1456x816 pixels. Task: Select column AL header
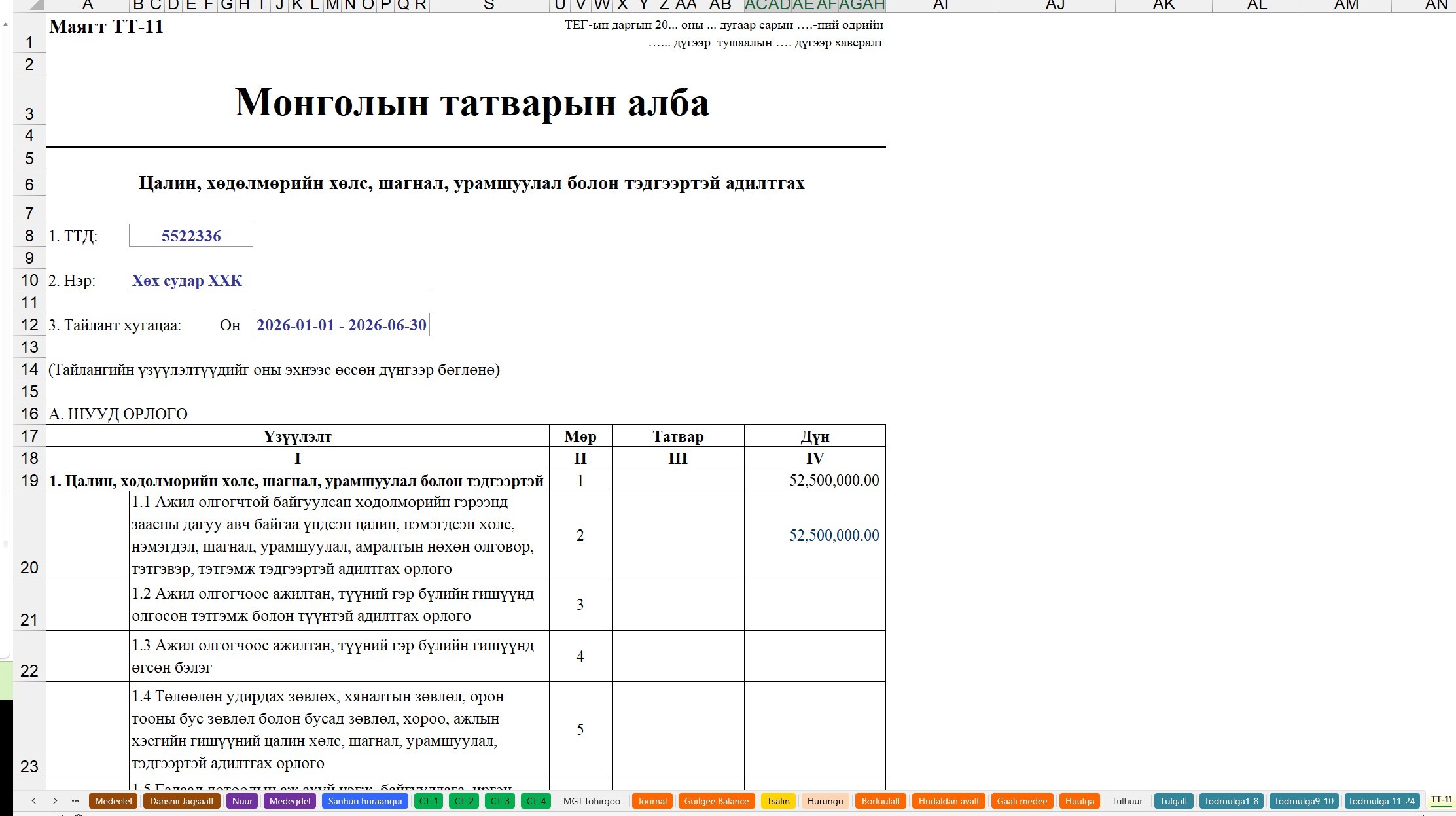click(1257, 5)
